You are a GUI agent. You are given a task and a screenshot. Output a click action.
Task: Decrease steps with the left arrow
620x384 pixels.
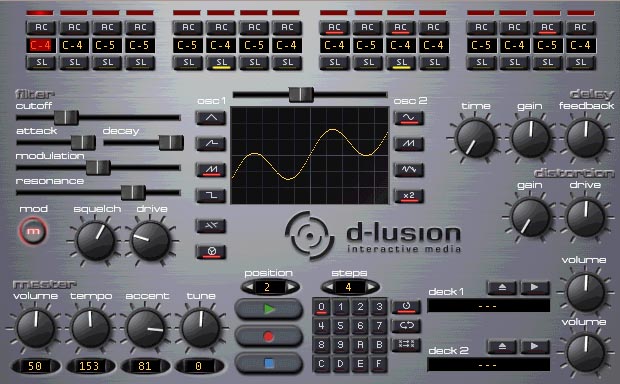(329, 287)
